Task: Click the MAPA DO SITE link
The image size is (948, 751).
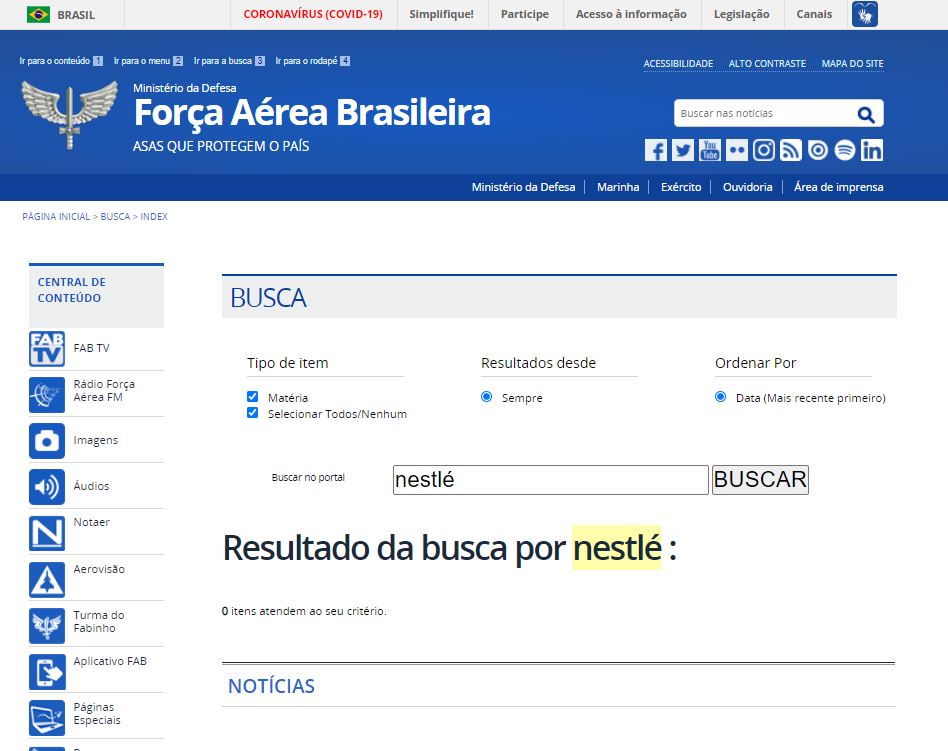Action: [852, 63]
